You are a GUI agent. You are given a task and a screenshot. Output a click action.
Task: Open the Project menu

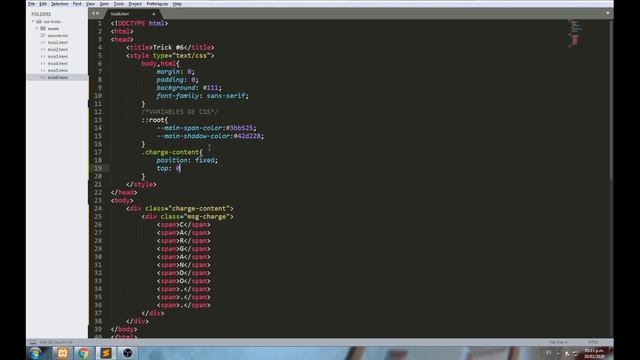[135, 4]
